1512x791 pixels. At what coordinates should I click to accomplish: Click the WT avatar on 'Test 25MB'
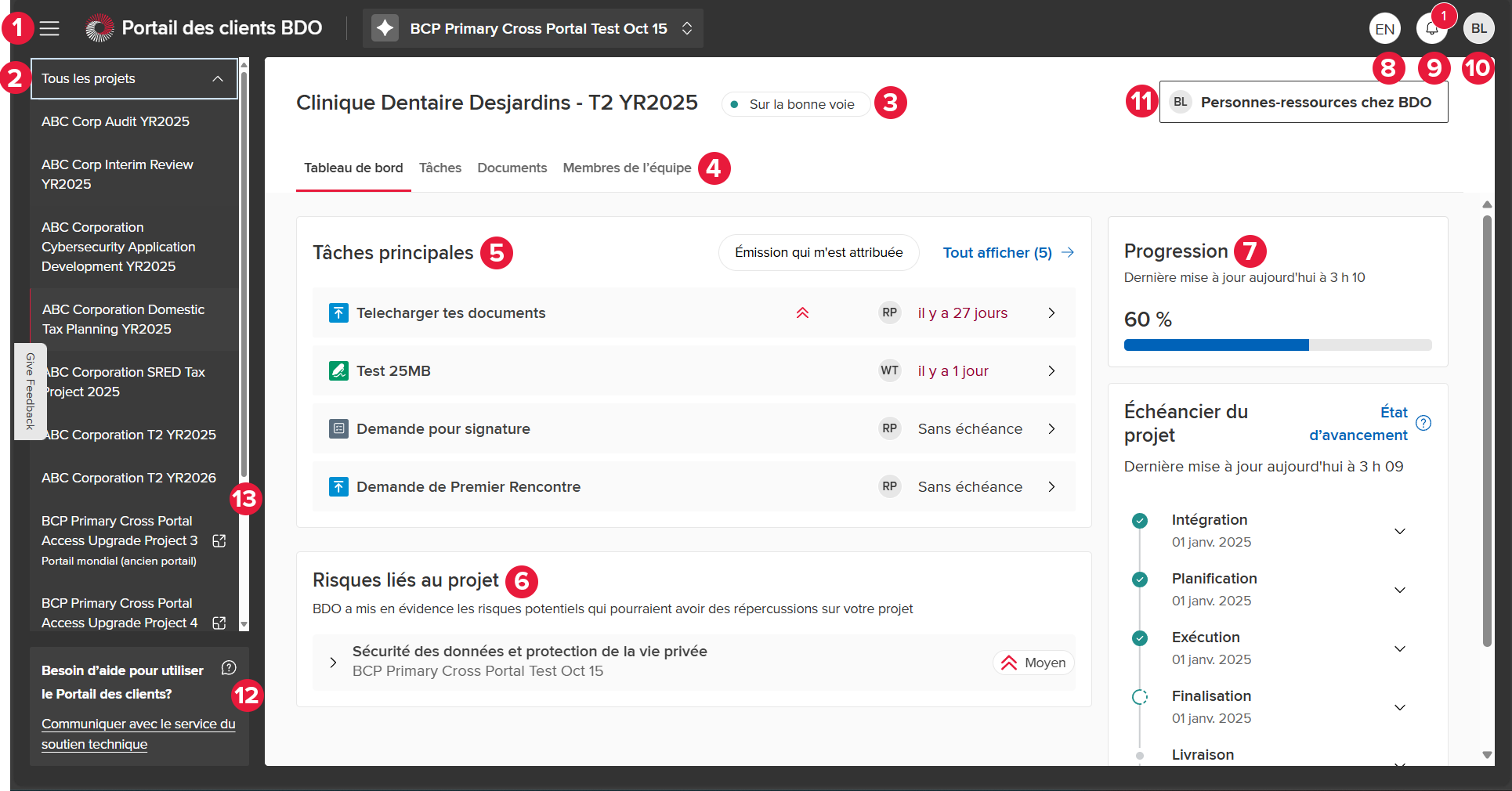pyautogui.click(x=889, y=370)
